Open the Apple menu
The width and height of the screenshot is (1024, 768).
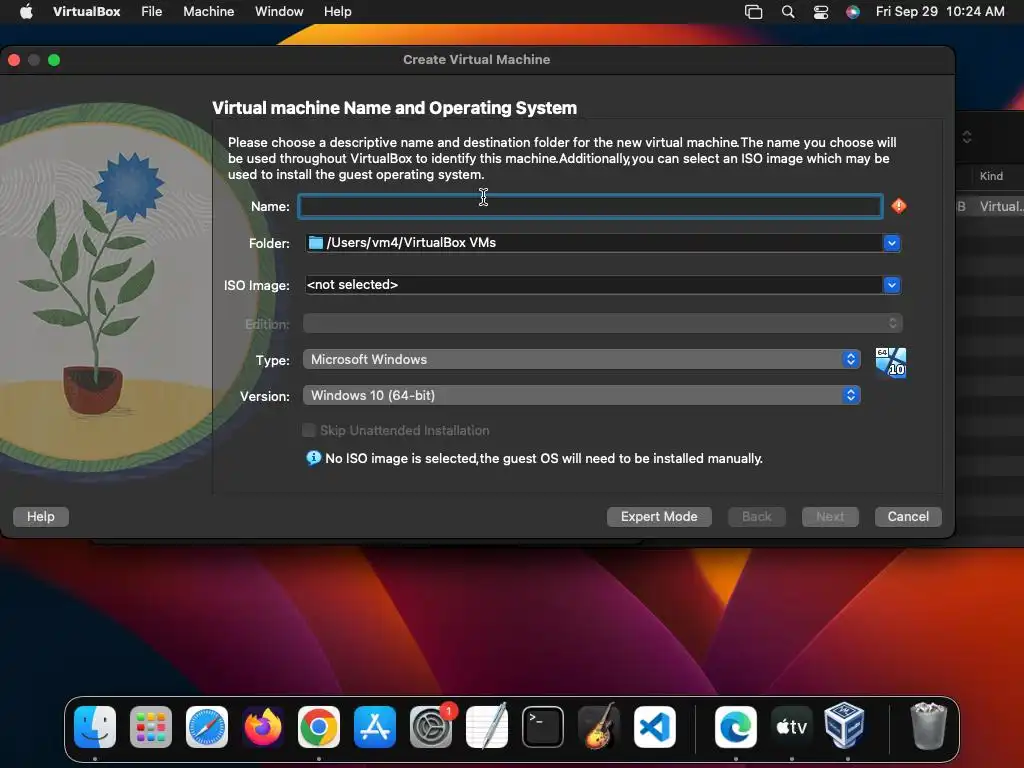pyautogui.click(x=26, y=12)
